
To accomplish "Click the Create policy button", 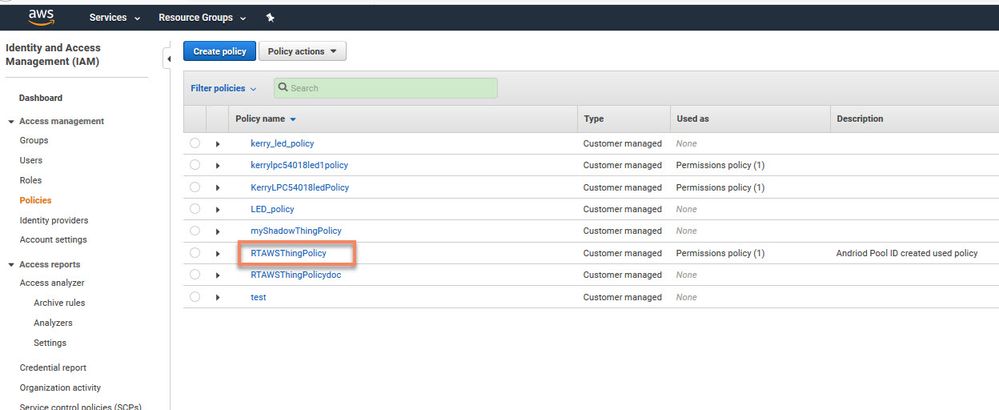I will point(219,51).
